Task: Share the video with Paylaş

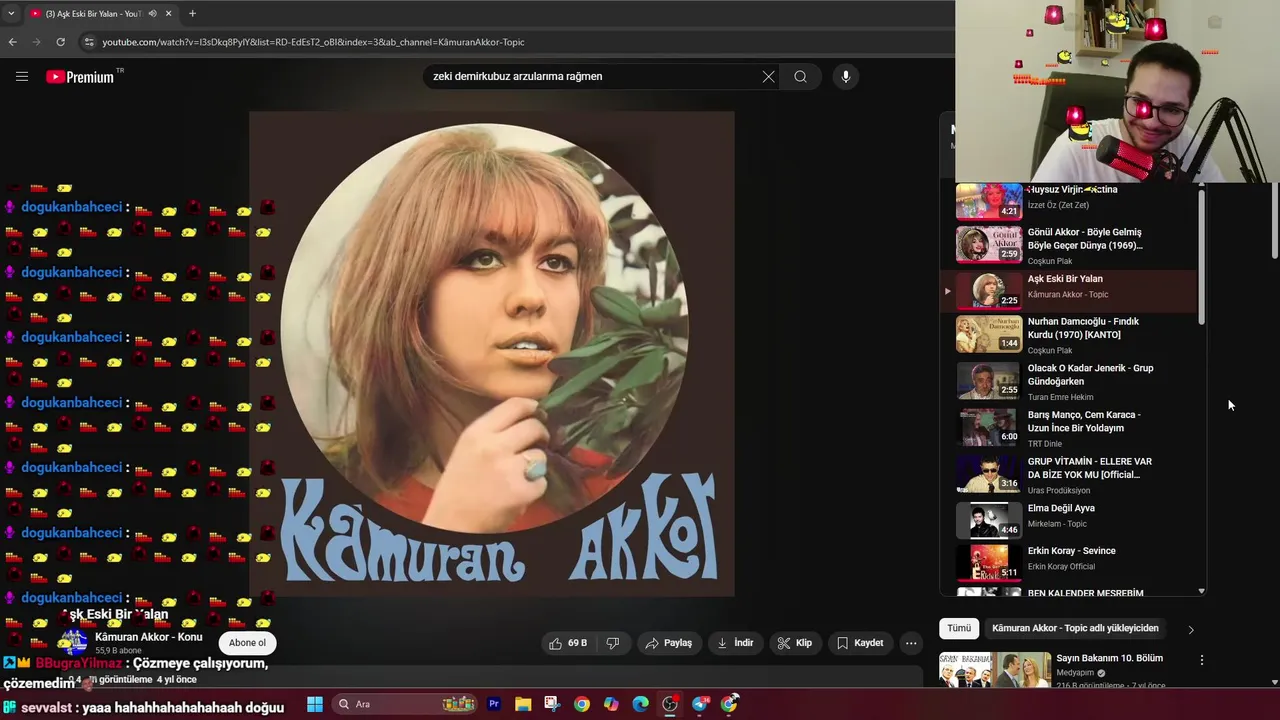Action: (669, 643)
